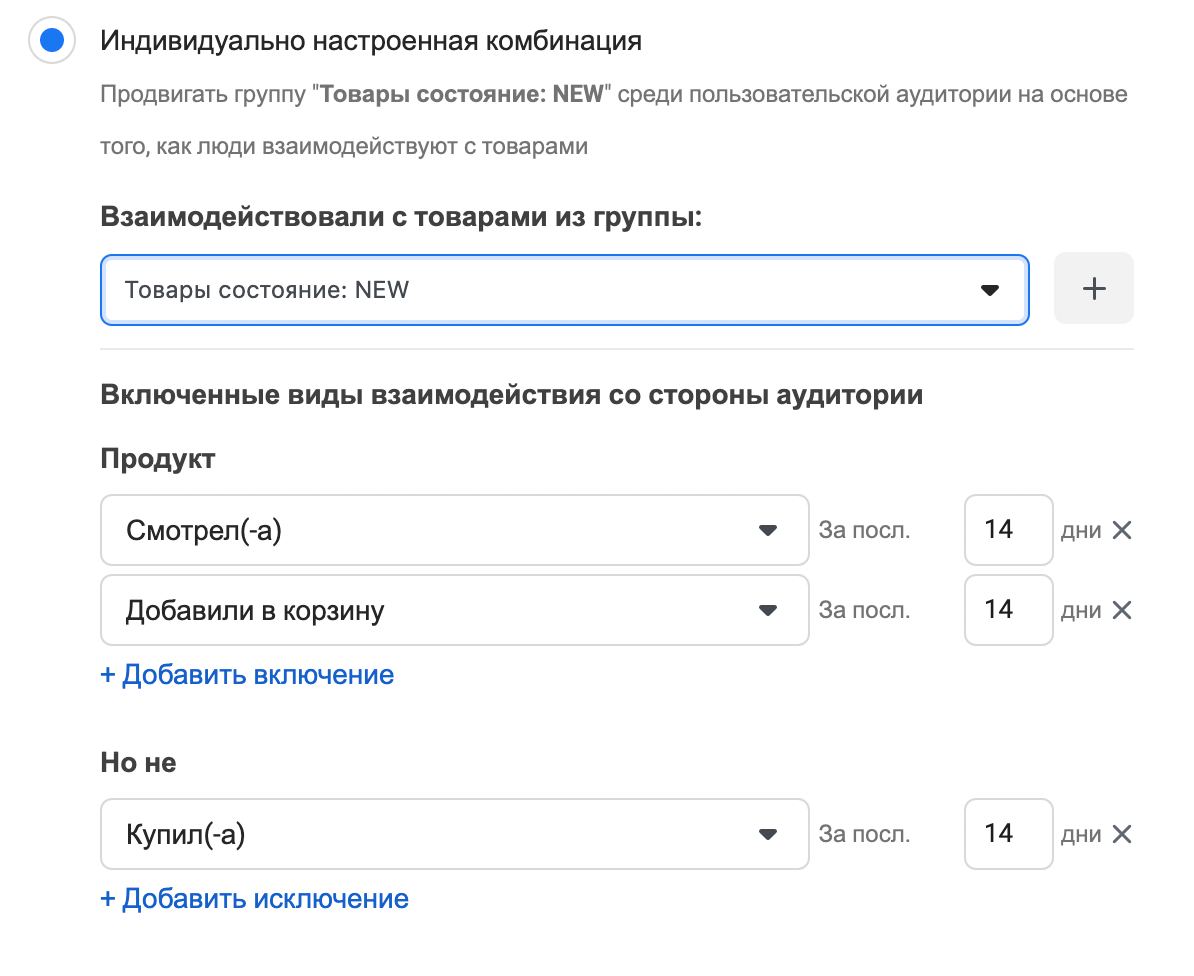Expand the 'Смотрел(-а)' interaction dropdown
The image size is (1194, 976).
[454, 530]
